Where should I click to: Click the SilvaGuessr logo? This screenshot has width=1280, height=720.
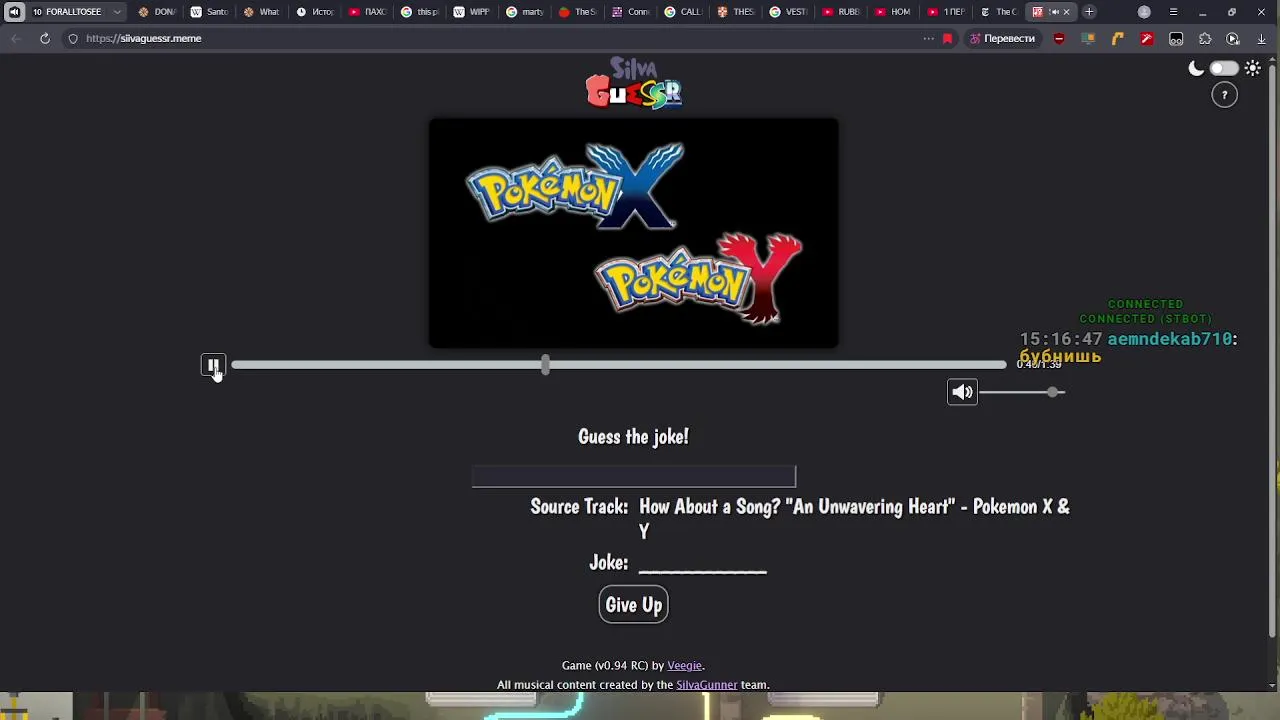click(x=633, y=83)
